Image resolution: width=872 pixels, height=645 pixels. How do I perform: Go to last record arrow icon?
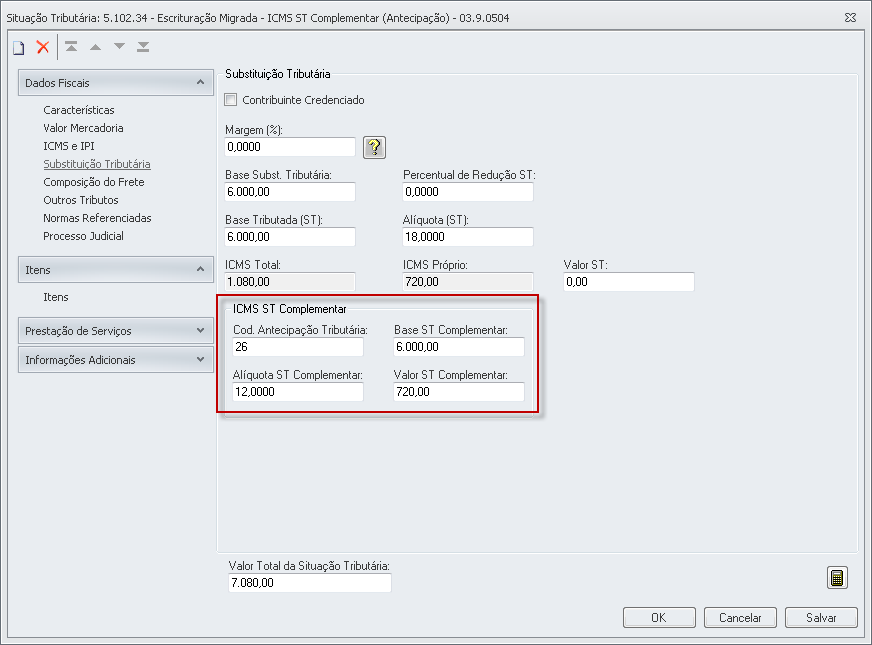point(144,47)
